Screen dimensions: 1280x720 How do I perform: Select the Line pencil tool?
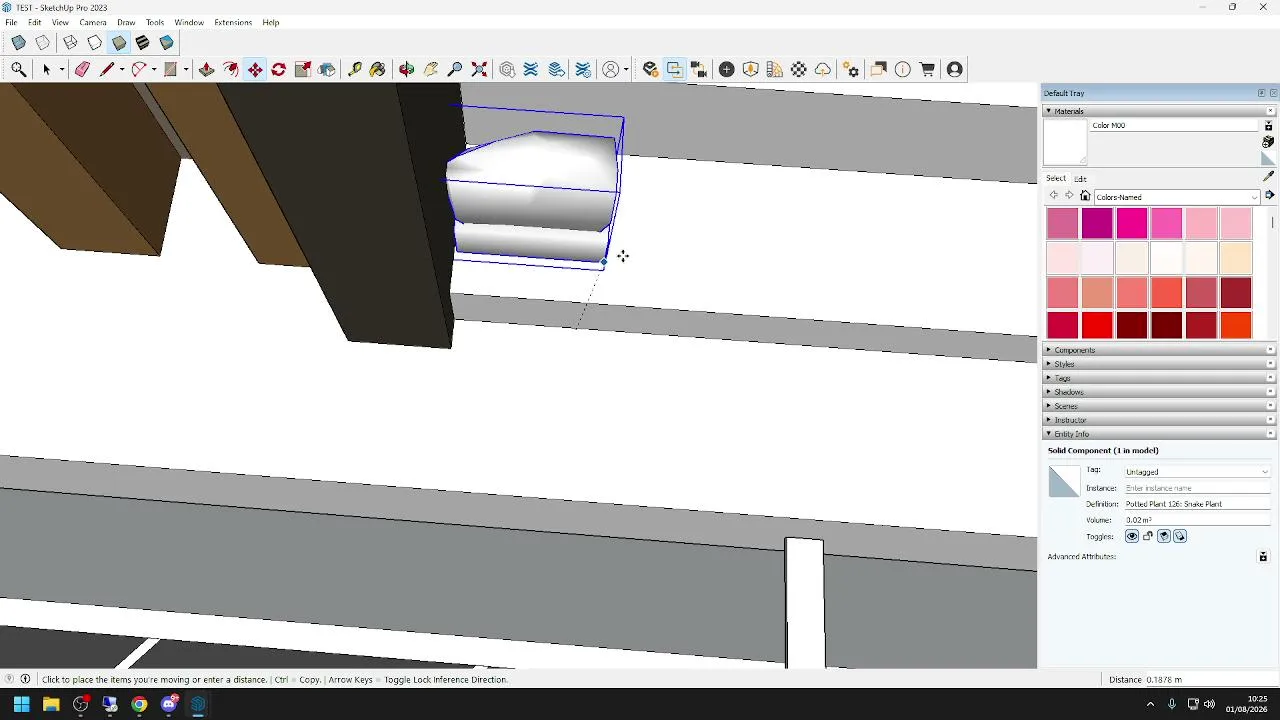pyautogui.click(x=107, y=69)
